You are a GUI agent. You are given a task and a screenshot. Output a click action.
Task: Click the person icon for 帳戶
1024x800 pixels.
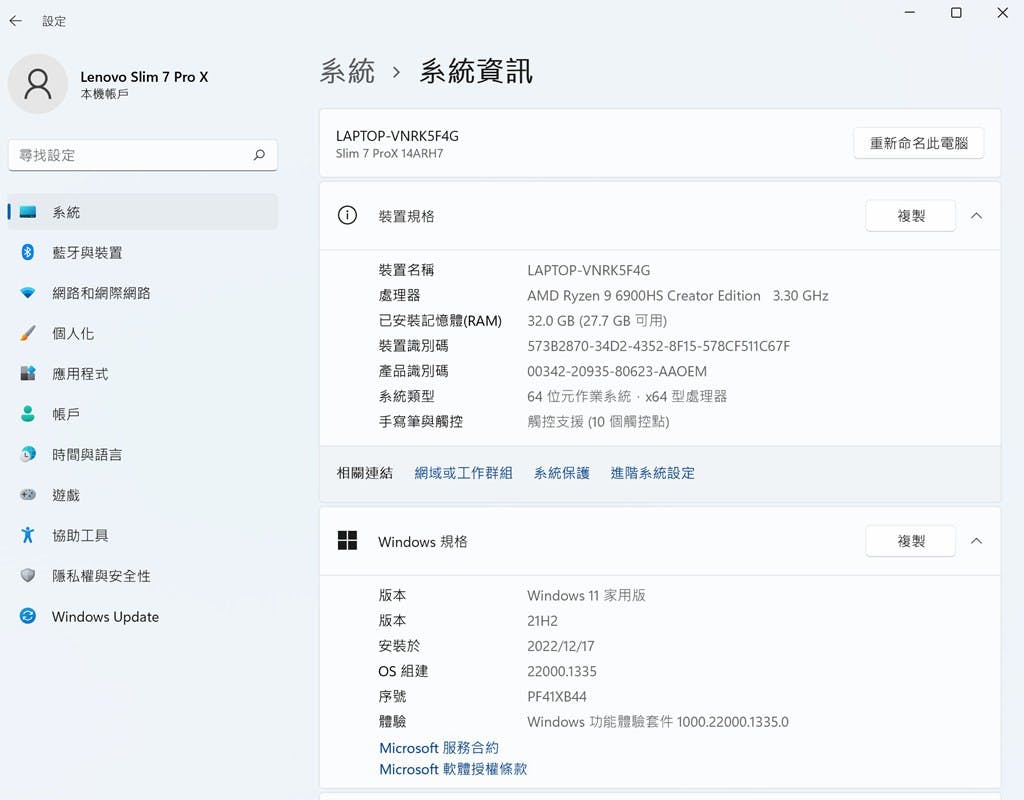(x=28, y=414)
